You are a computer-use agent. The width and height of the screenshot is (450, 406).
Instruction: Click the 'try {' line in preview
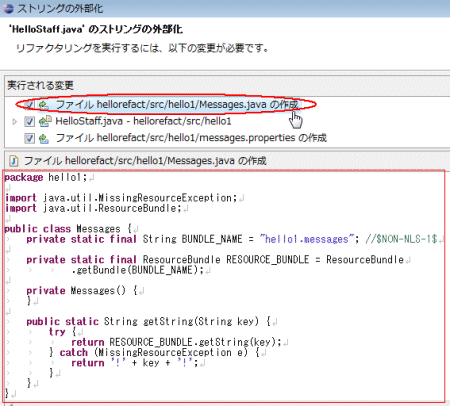click(x=63, y=332)
